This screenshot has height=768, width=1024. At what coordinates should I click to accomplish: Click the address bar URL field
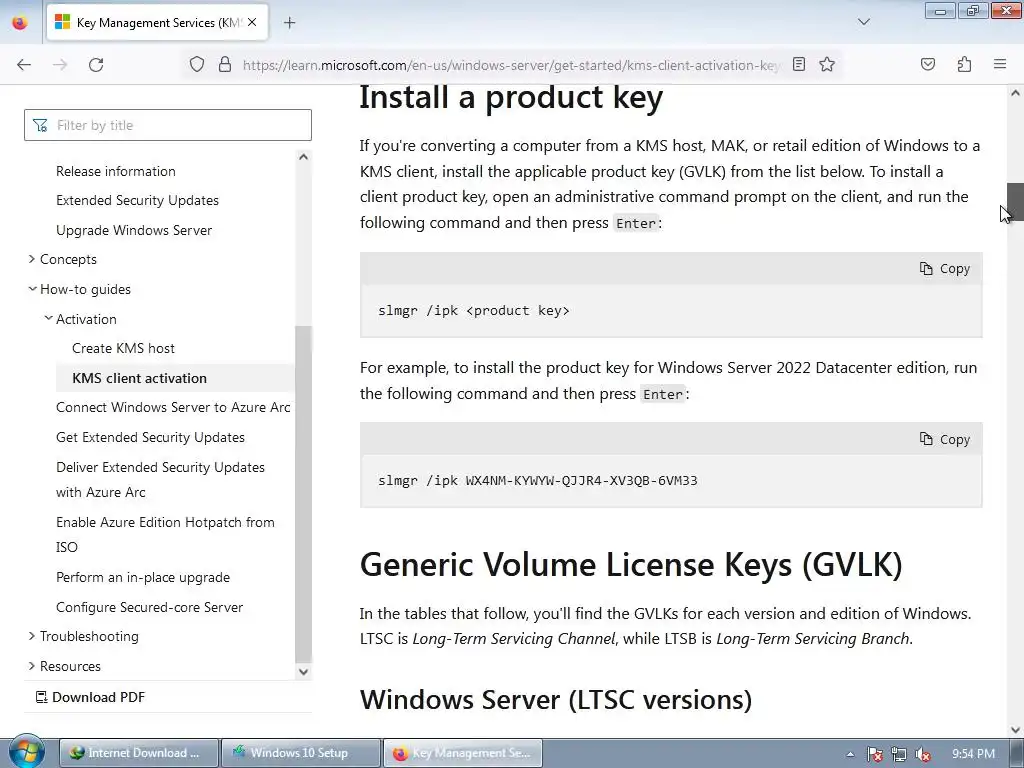[511, 65]
